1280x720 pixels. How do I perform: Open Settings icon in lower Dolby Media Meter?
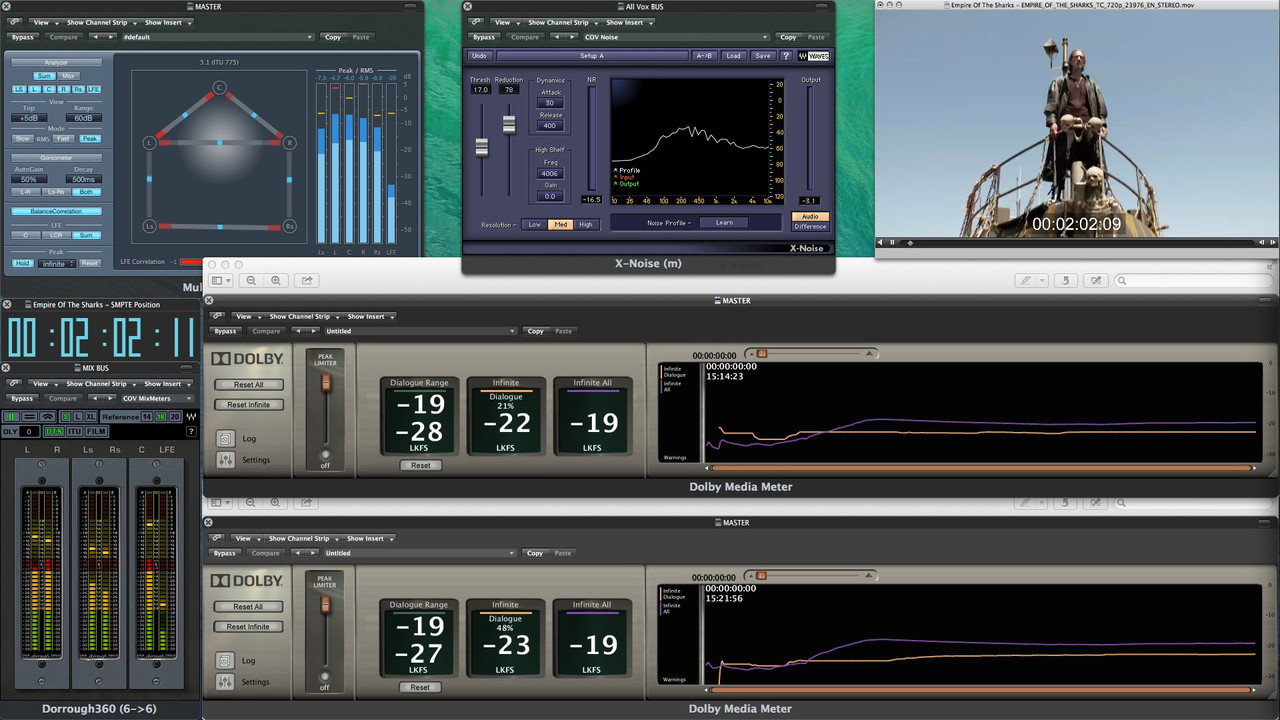click(225, 682)
